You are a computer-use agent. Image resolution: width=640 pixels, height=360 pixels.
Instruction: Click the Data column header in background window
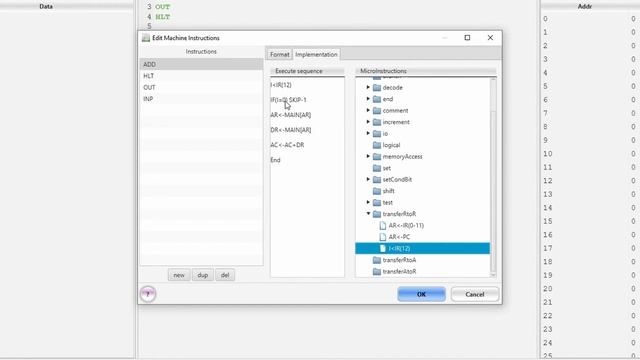[46, 6]
